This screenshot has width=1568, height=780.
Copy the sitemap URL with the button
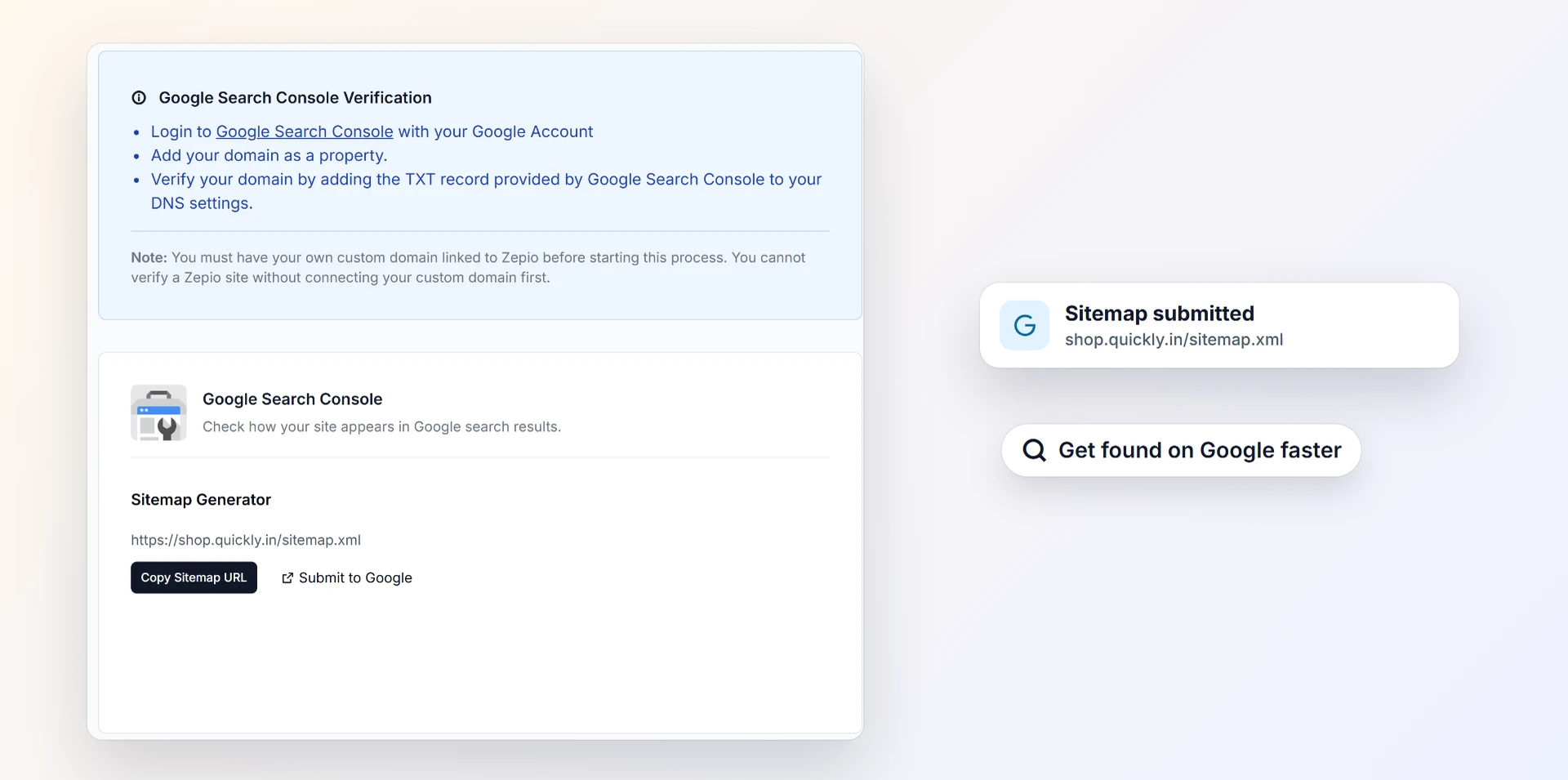click(x=194, y=577)
